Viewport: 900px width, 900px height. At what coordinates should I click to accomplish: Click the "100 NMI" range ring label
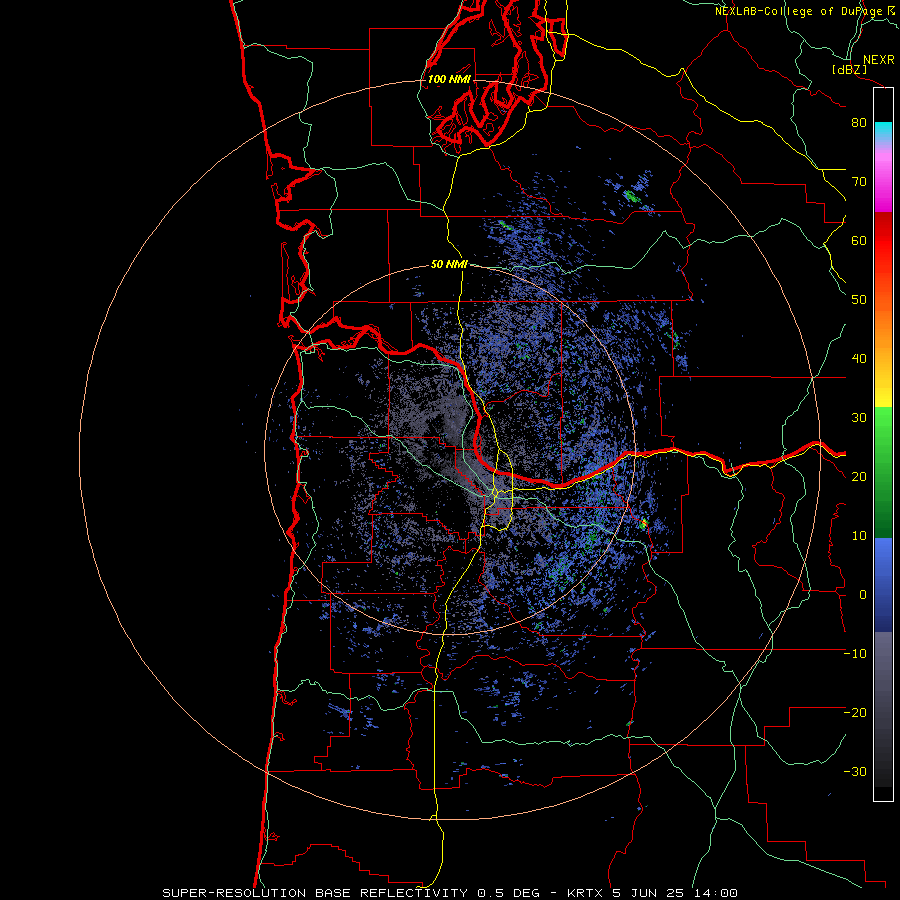pos(449,79)
